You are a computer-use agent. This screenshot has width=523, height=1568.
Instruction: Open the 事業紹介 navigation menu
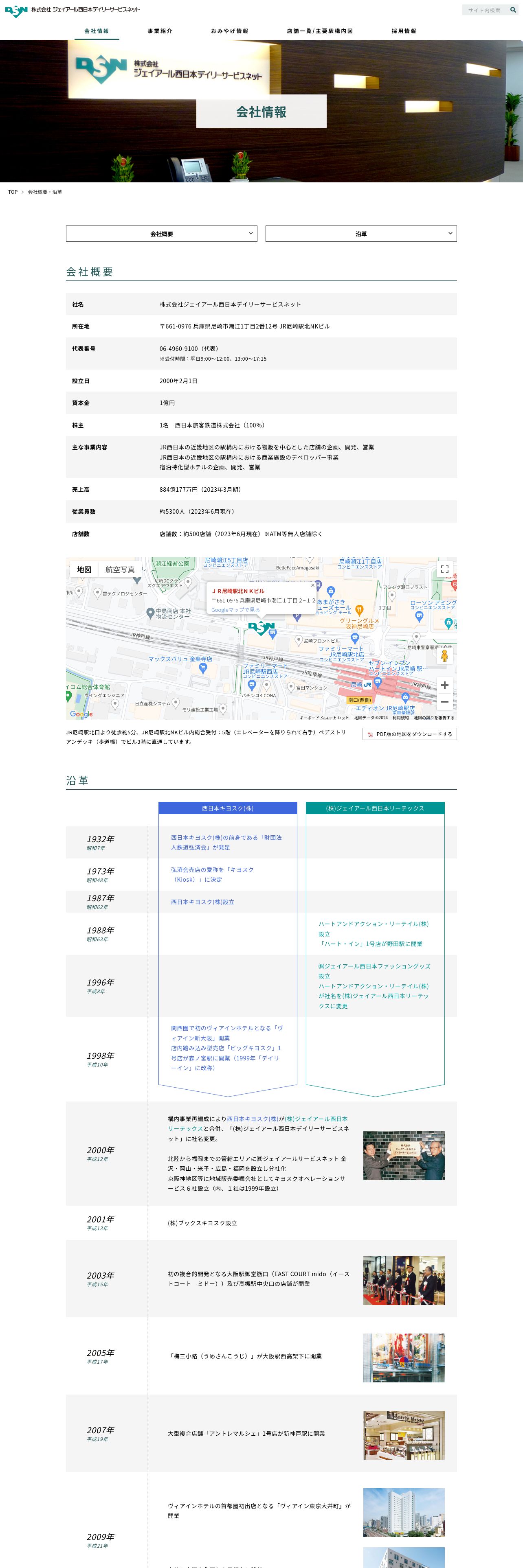coord(160,31)
